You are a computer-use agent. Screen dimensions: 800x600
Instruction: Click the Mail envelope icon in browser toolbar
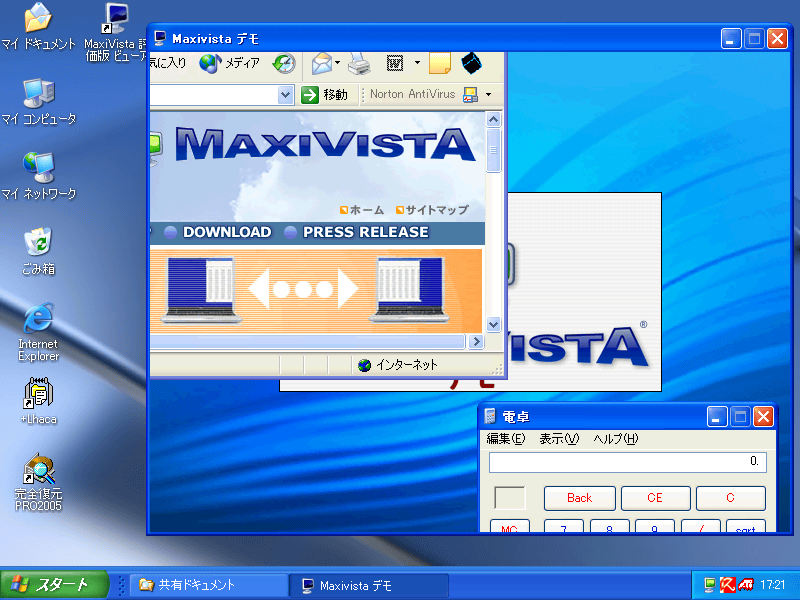coord(321,63)
